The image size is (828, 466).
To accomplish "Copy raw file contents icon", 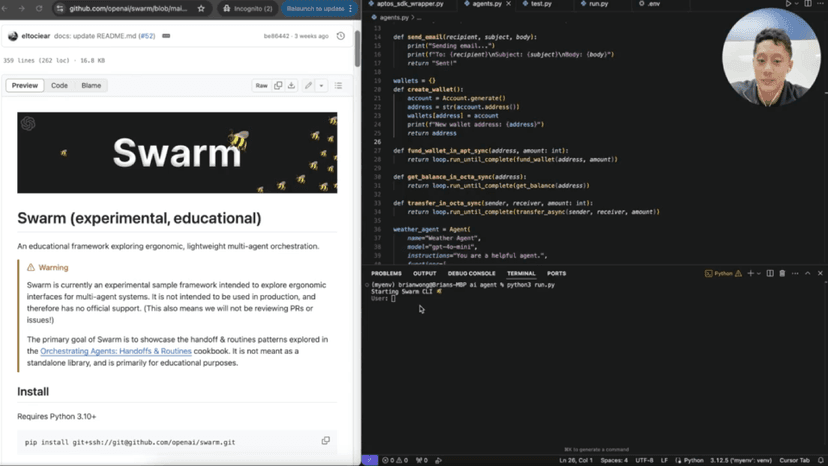I will [278, 86].
